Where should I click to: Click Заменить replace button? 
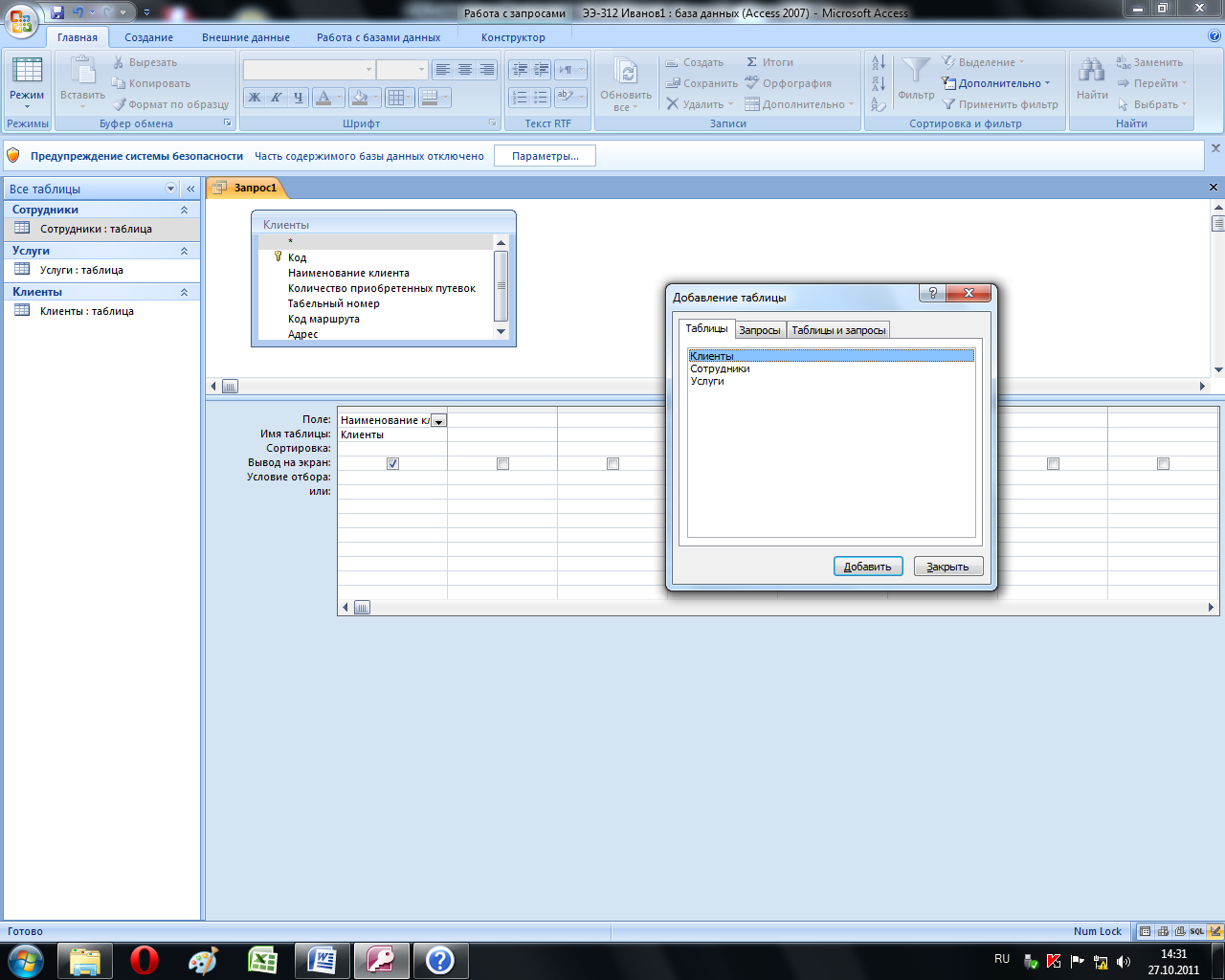tap(1150, 62)
